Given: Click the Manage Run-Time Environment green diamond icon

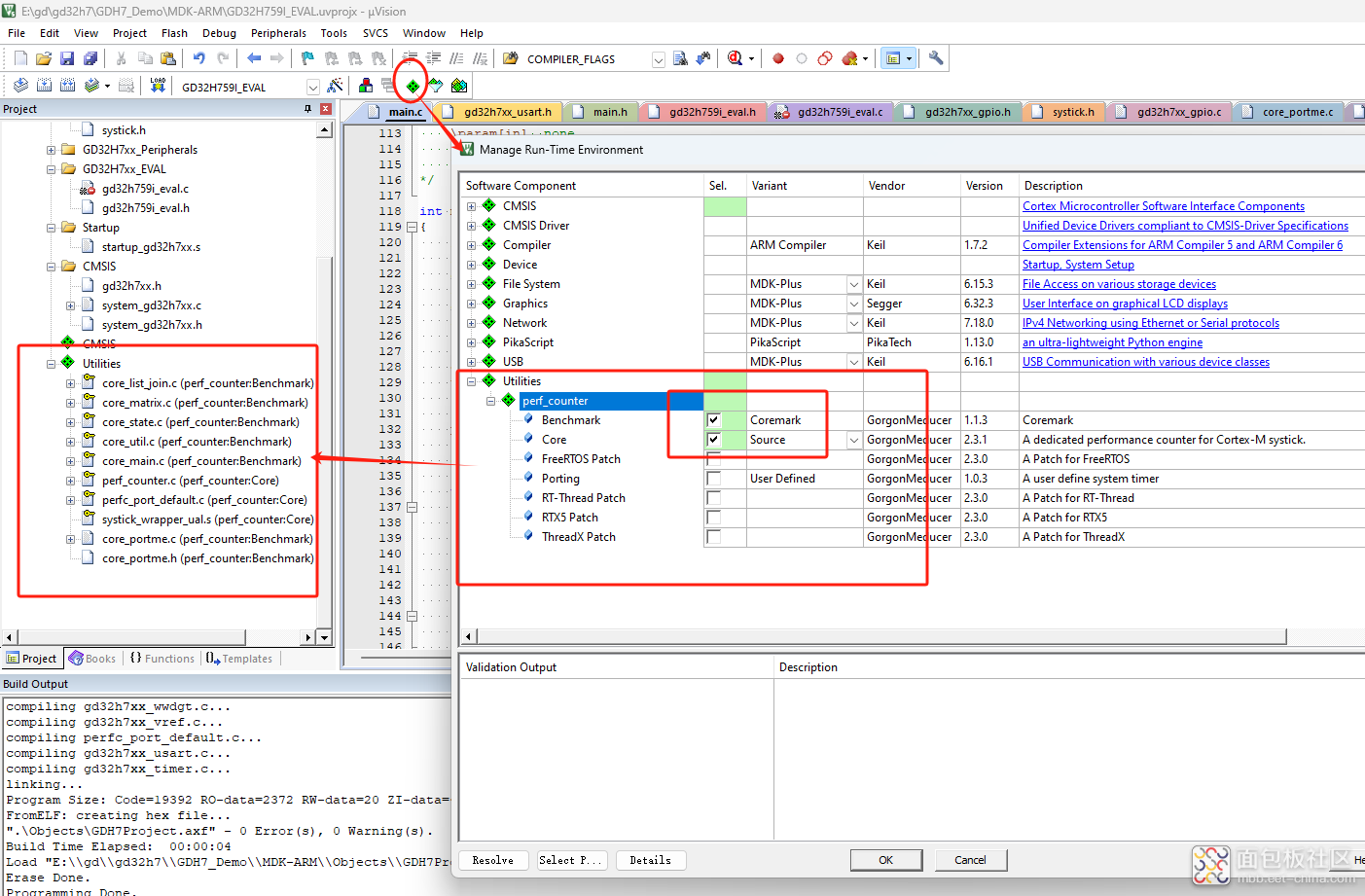Looking at the screenshot, I should tap(413, 87).
